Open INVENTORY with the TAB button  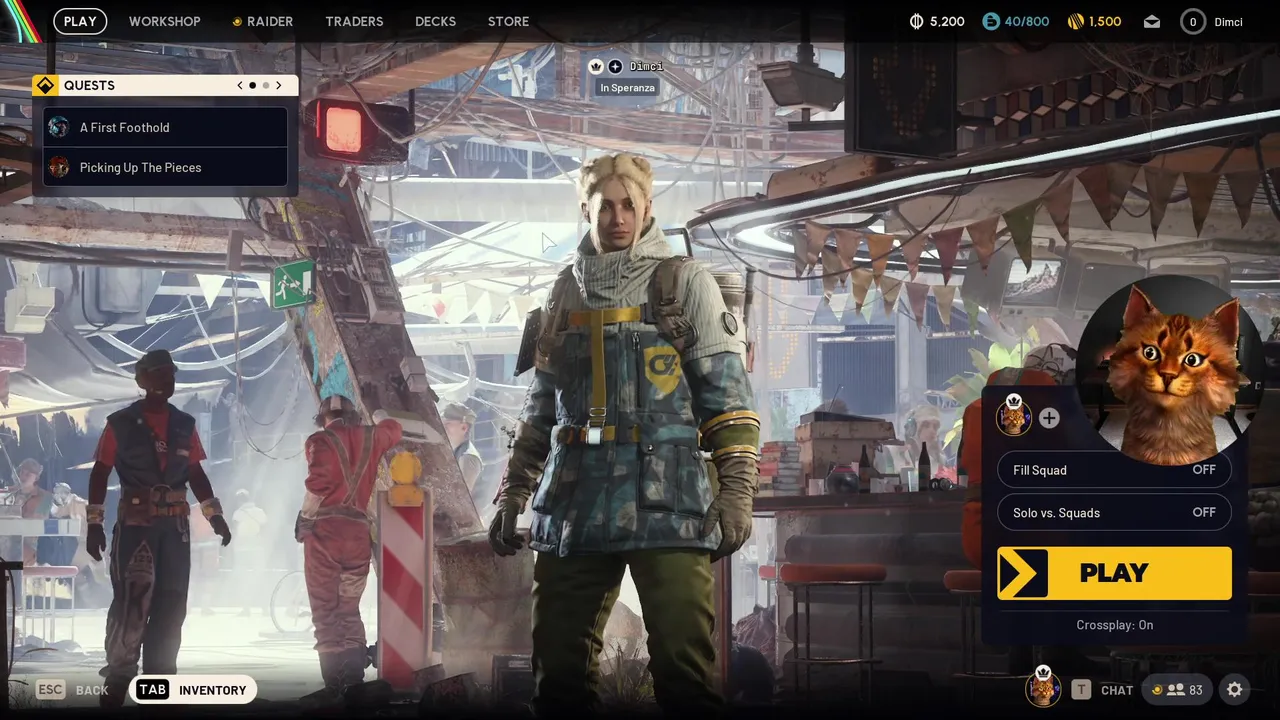[193, 690]
